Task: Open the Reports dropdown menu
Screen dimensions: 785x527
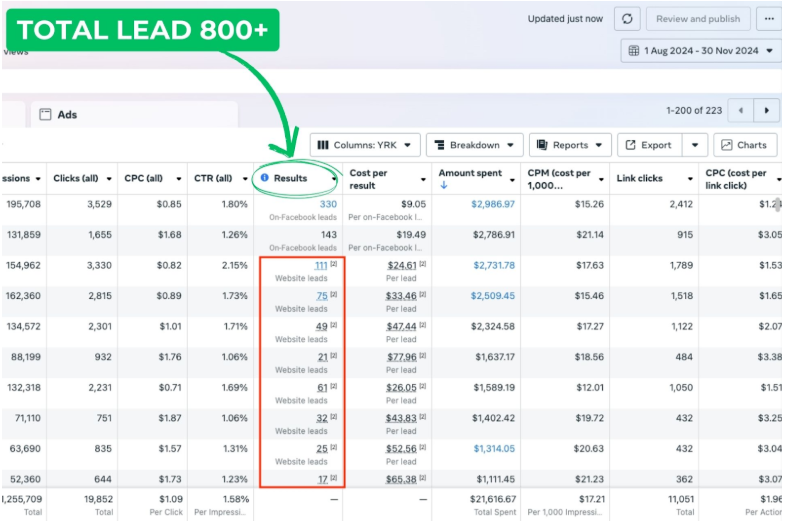Action: click(x=569, y=145)
